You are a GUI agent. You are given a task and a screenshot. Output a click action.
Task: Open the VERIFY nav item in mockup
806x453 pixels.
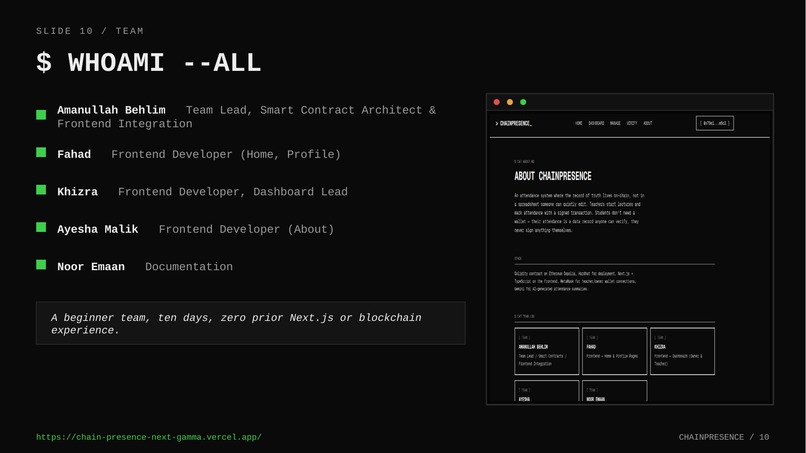point(632,123)
